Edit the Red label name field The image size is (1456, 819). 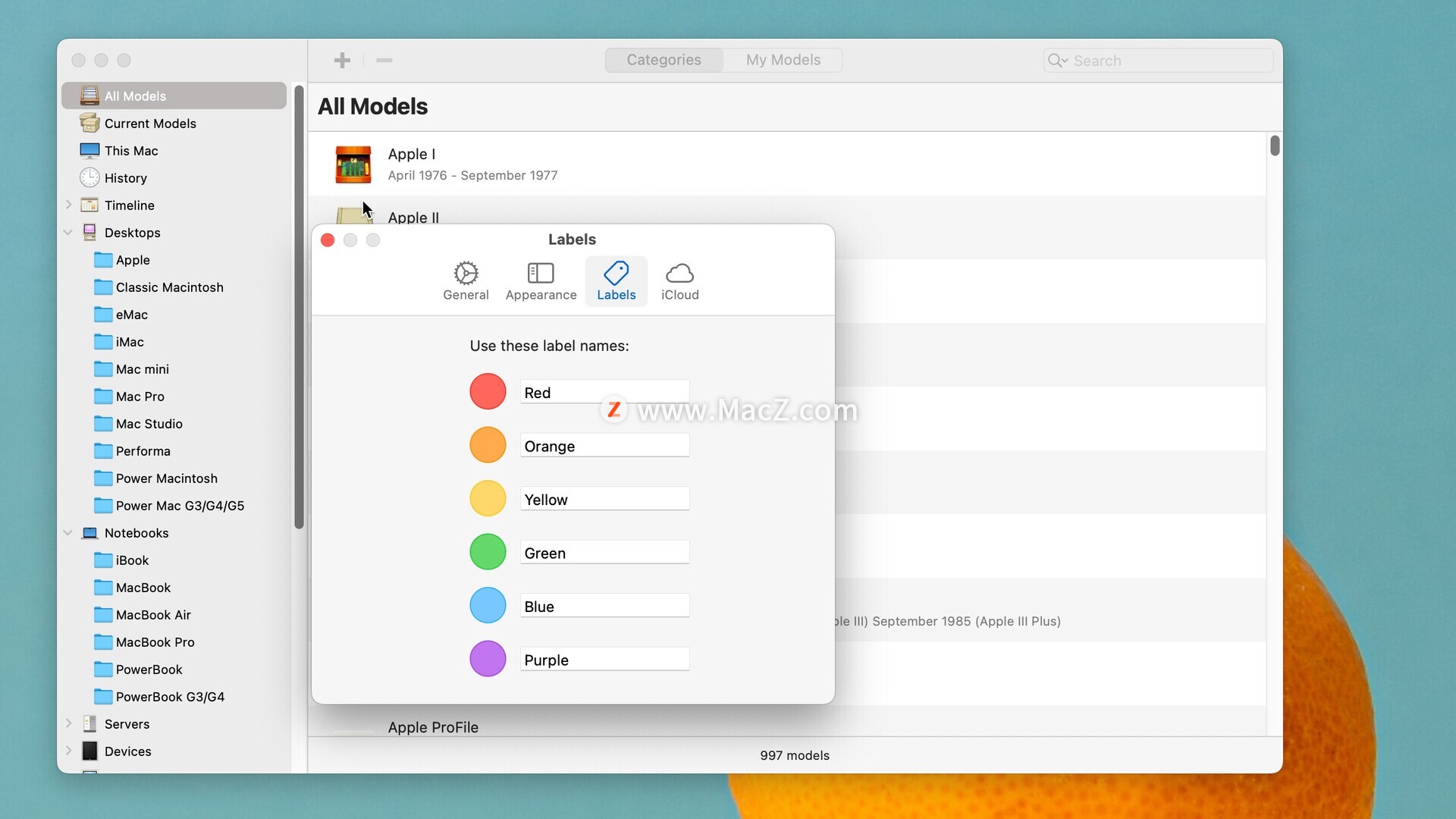coord(604,392)
